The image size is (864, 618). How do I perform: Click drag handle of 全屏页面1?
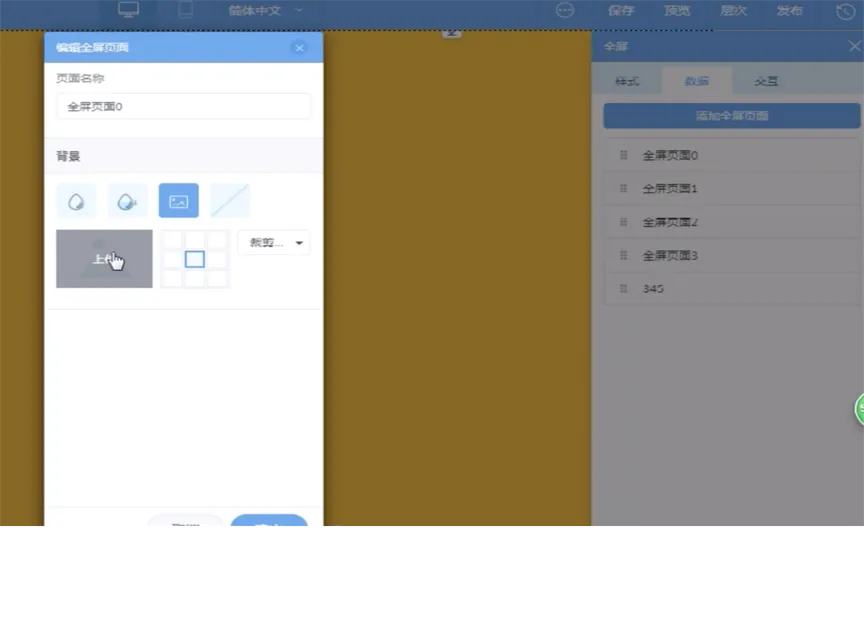click(624, 188)
